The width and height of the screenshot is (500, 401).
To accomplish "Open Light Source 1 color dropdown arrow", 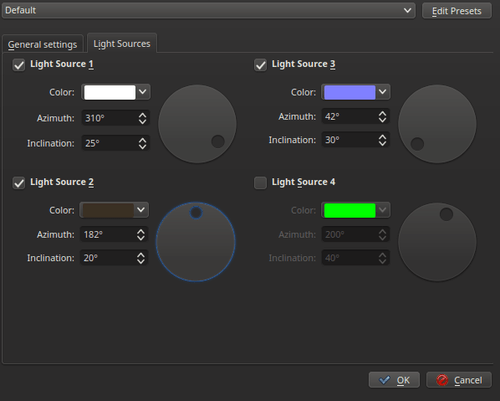I will [143, 92].
